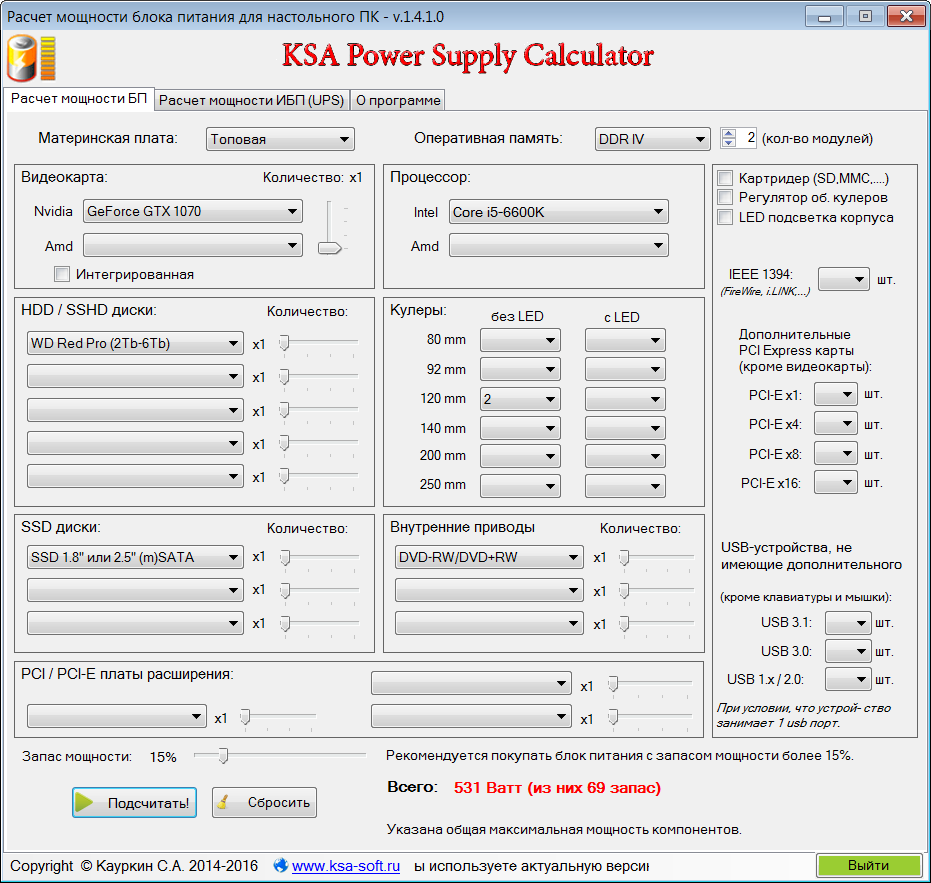Image resolution: width=931 pixels, height=883 pixels.
Task: Click the globe icon near website link
Action: pyautogui.click(x=281, y=865)
